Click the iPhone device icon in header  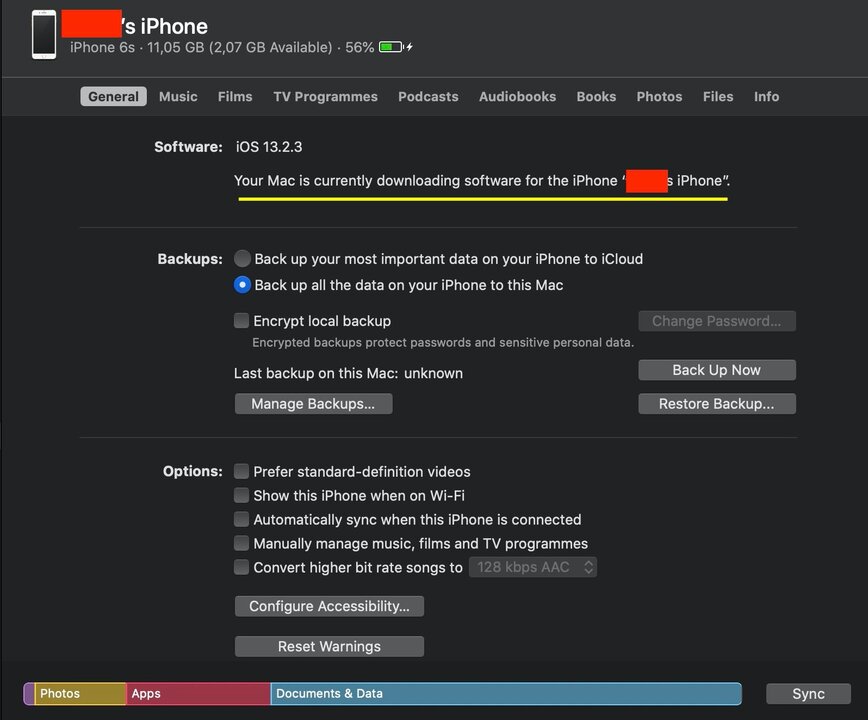[x=44, y=34]
